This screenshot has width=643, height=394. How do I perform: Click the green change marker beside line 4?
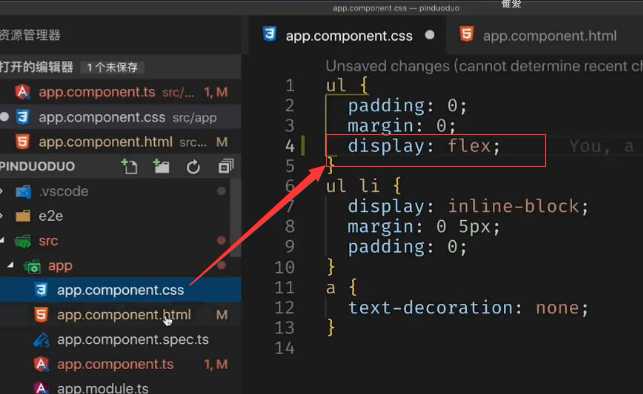(x=303, y=146)
